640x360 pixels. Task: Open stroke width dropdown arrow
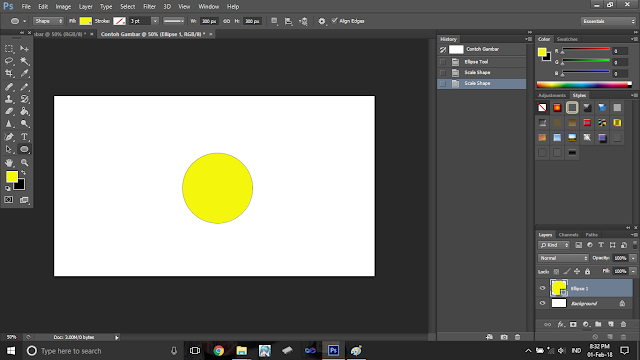(x=155, y=21)
